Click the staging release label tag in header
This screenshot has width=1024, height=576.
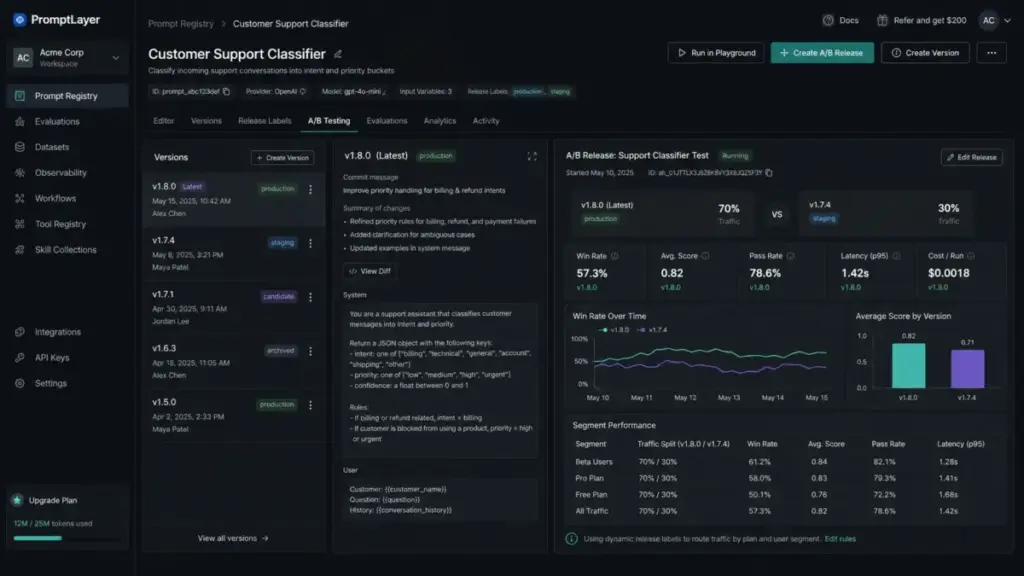coord(560,91)
